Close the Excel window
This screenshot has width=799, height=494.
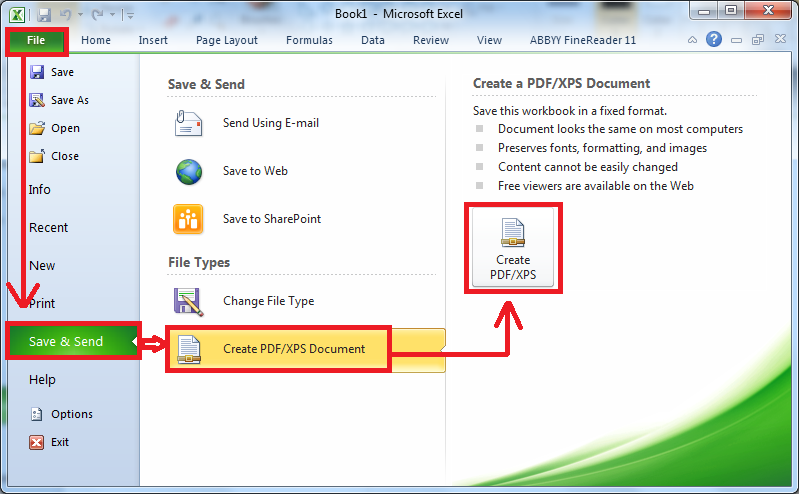tap(768, 11)
